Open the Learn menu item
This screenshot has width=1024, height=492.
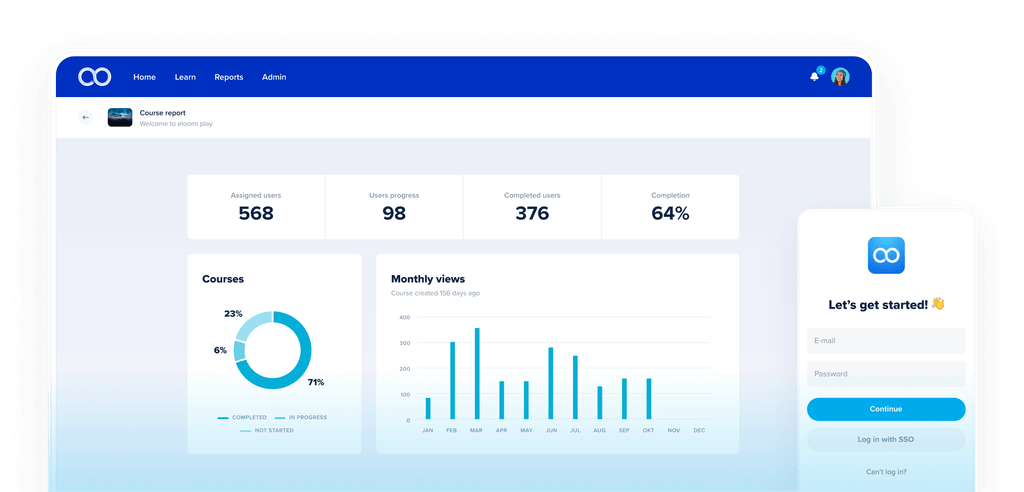(185, 77)
